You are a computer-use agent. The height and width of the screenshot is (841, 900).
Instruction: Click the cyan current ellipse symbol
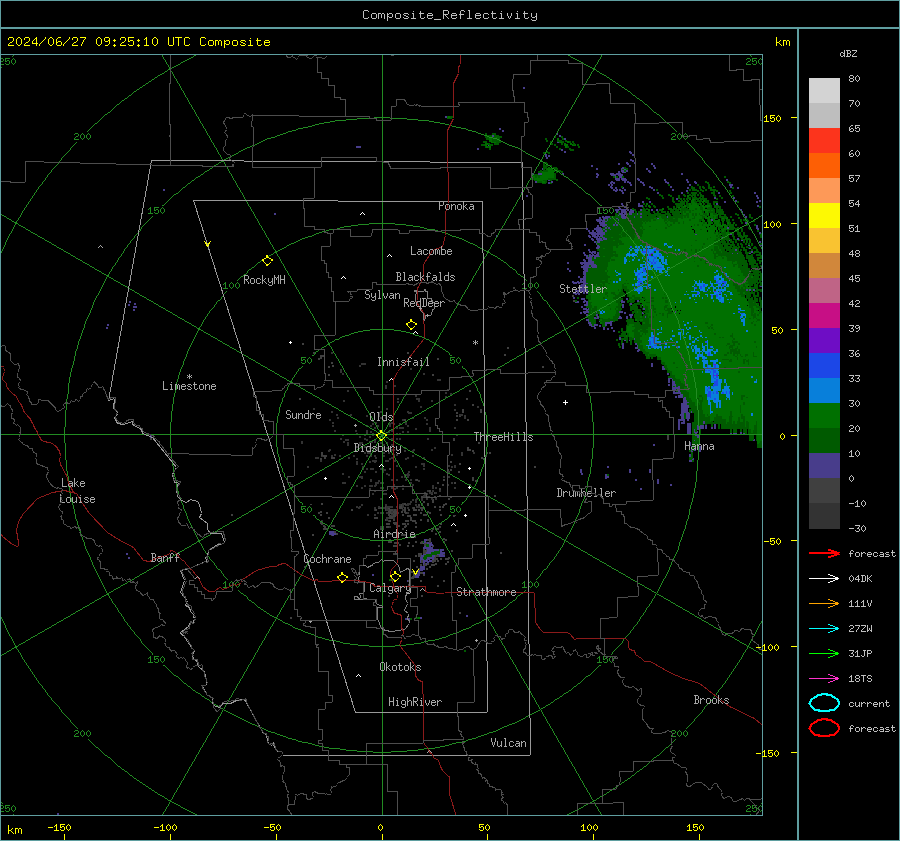[824, 703]
